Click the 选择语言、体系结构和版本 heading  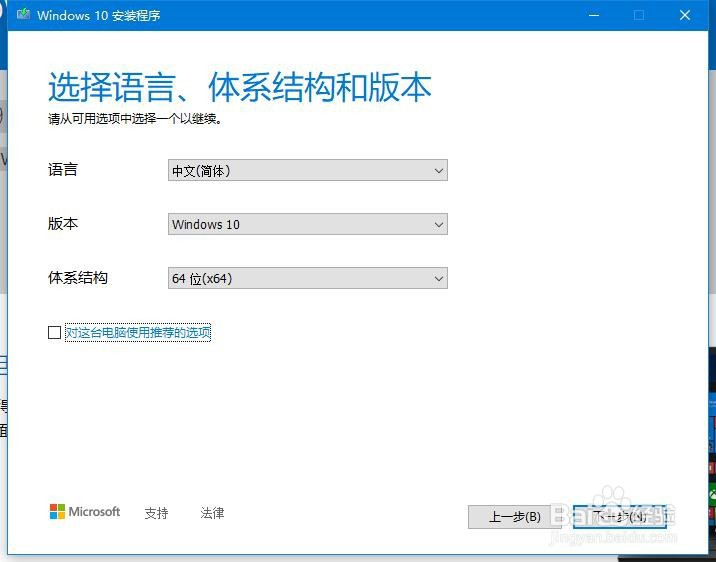(x=240, y=87)
